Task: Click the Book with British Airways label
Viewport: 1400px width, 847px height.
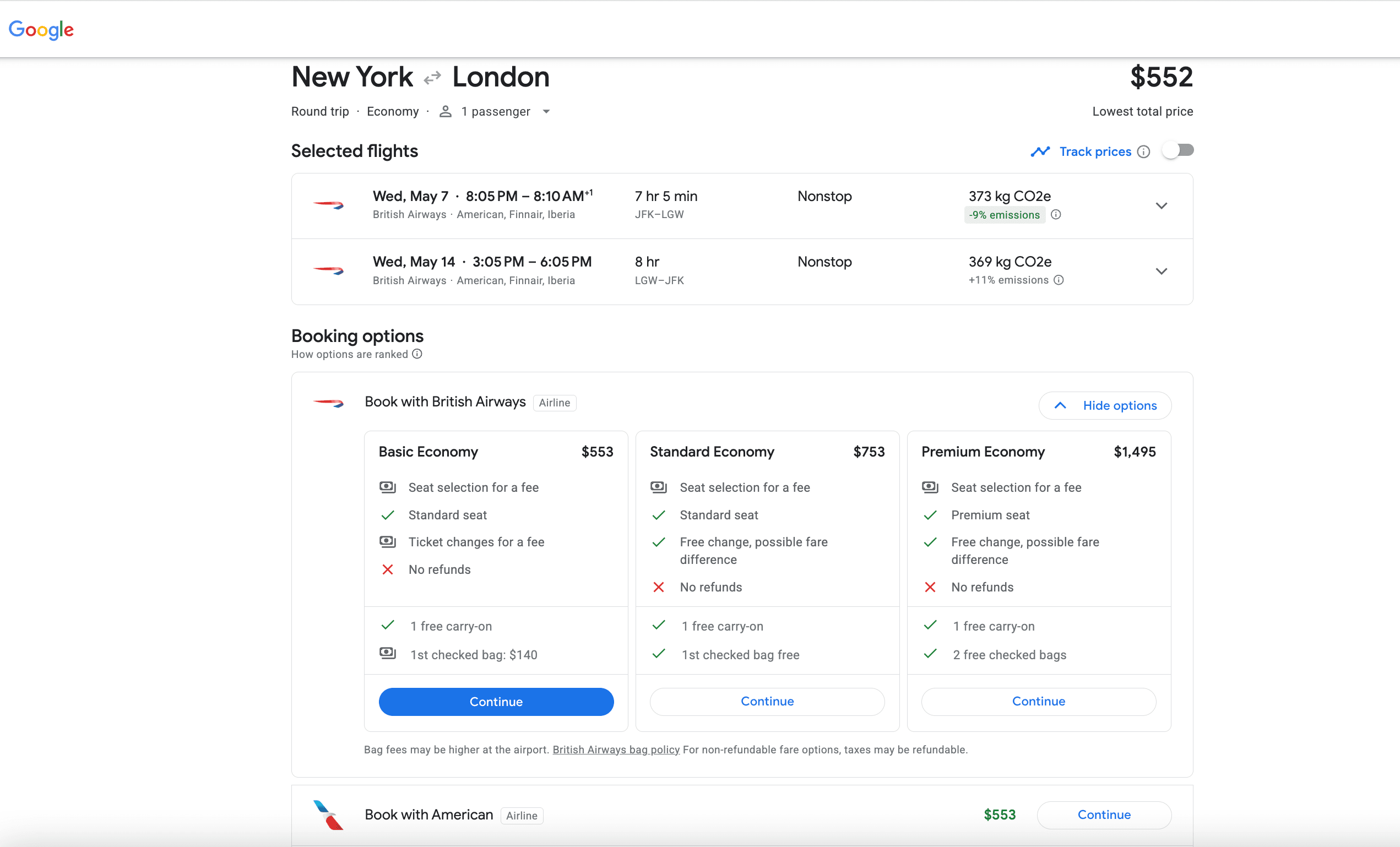Action: [446, 401]
